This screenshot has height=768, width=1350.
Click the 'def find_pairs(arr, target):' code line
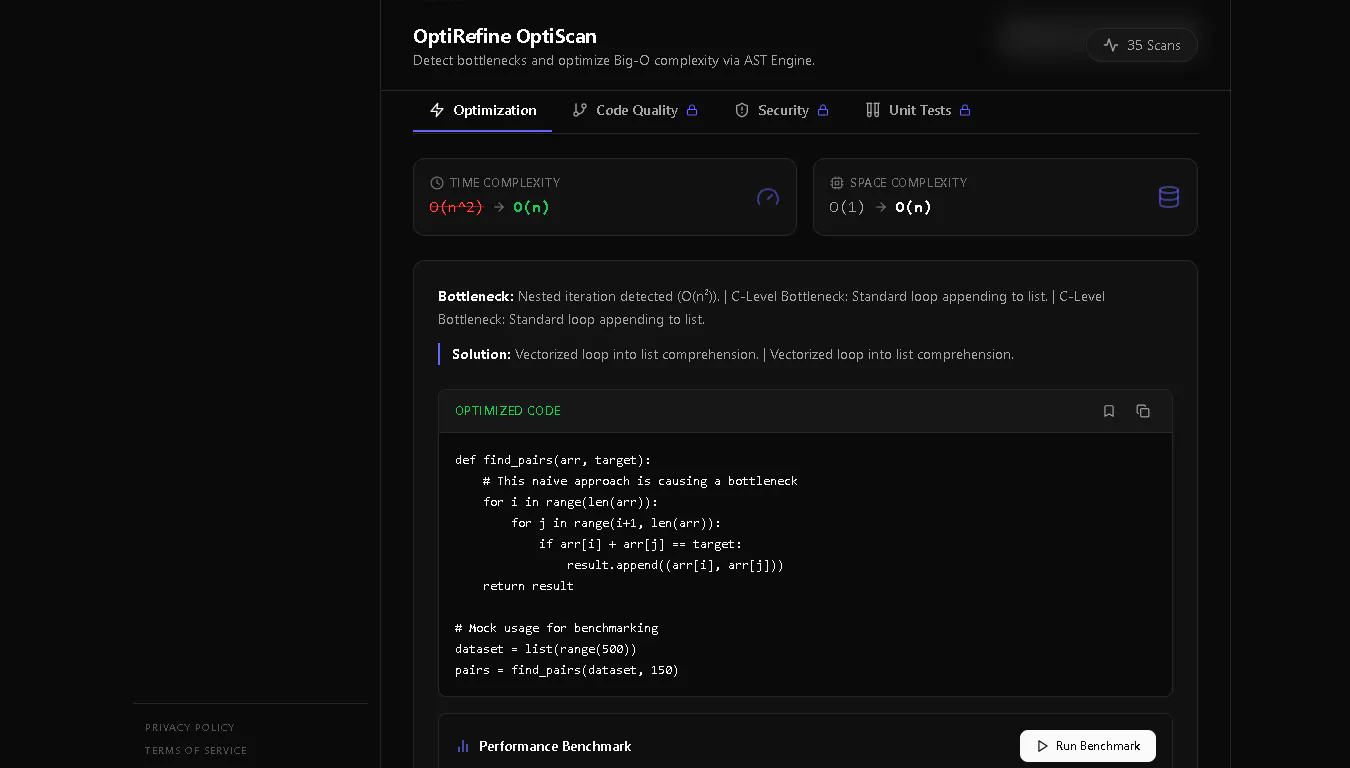553,460
